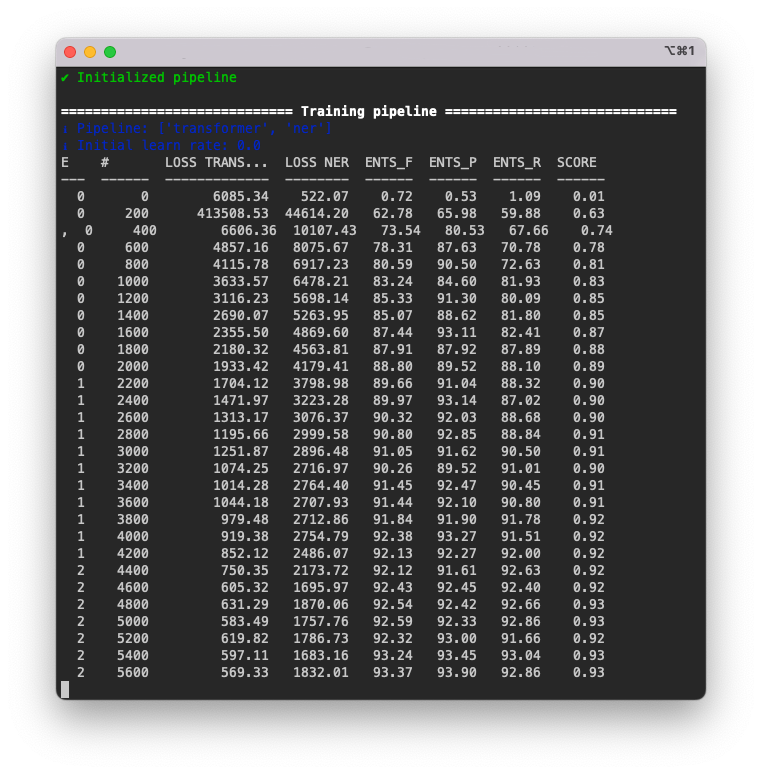Place cursor on the terminal prompt block
The height and width of the screenshot is (774, 762).
65,689
